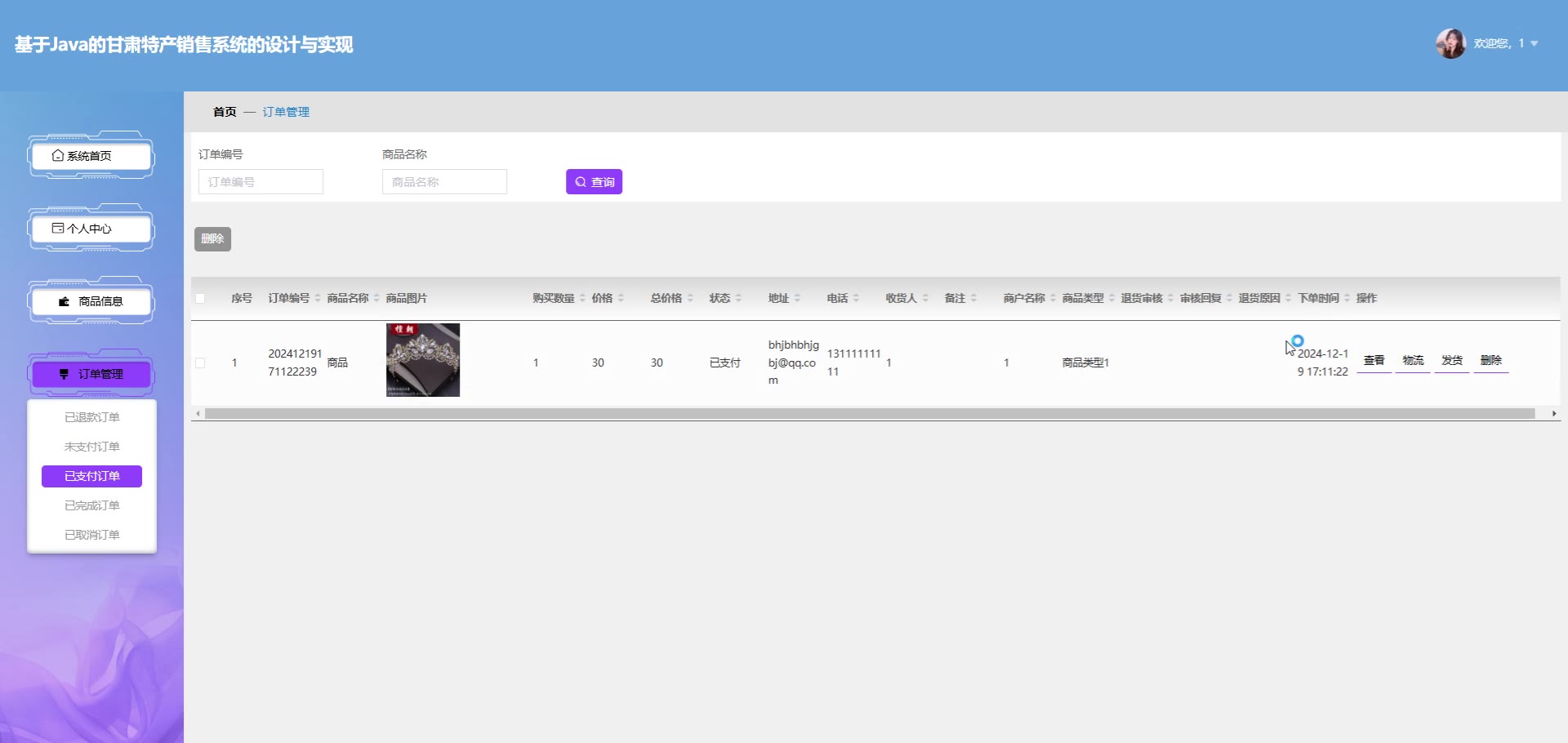Sort by 订单编号 using its sort arrows
This screenshot has height=743, width=1568.
coord(318,298)
